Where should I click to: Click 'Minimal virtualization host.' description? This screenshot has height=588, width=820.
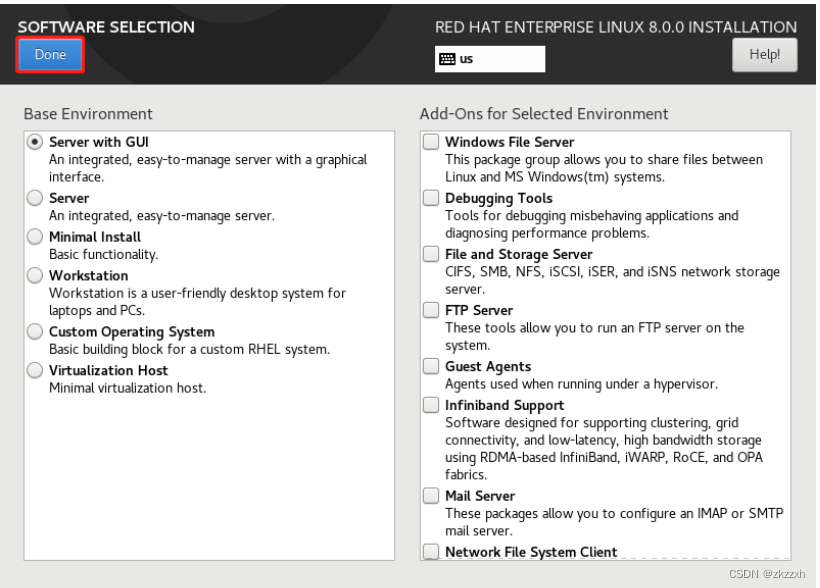click(x=128, y=388)
